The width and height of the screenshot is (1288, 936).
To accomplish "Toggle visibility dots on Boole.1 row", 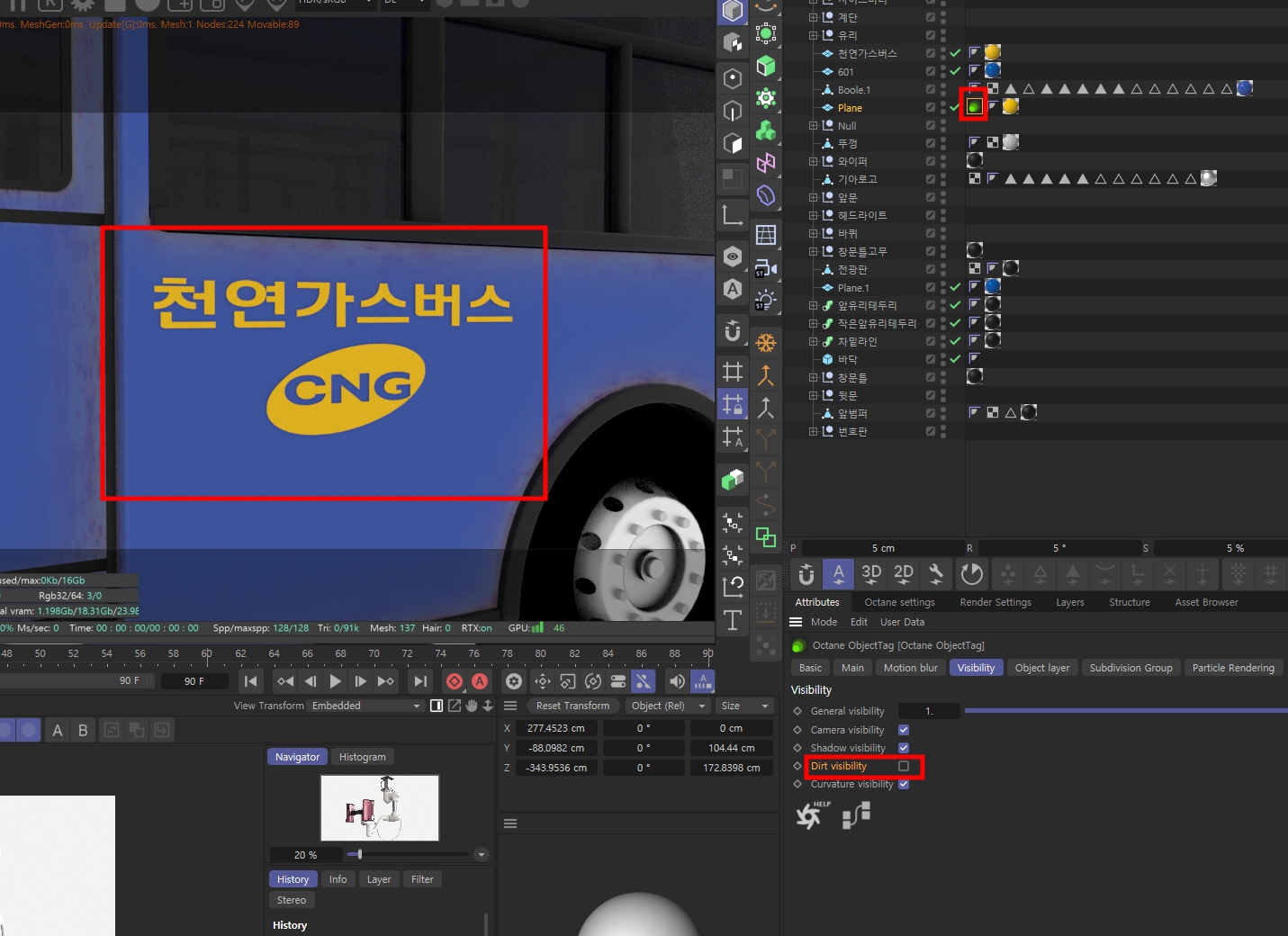I will tap(942, 89).
